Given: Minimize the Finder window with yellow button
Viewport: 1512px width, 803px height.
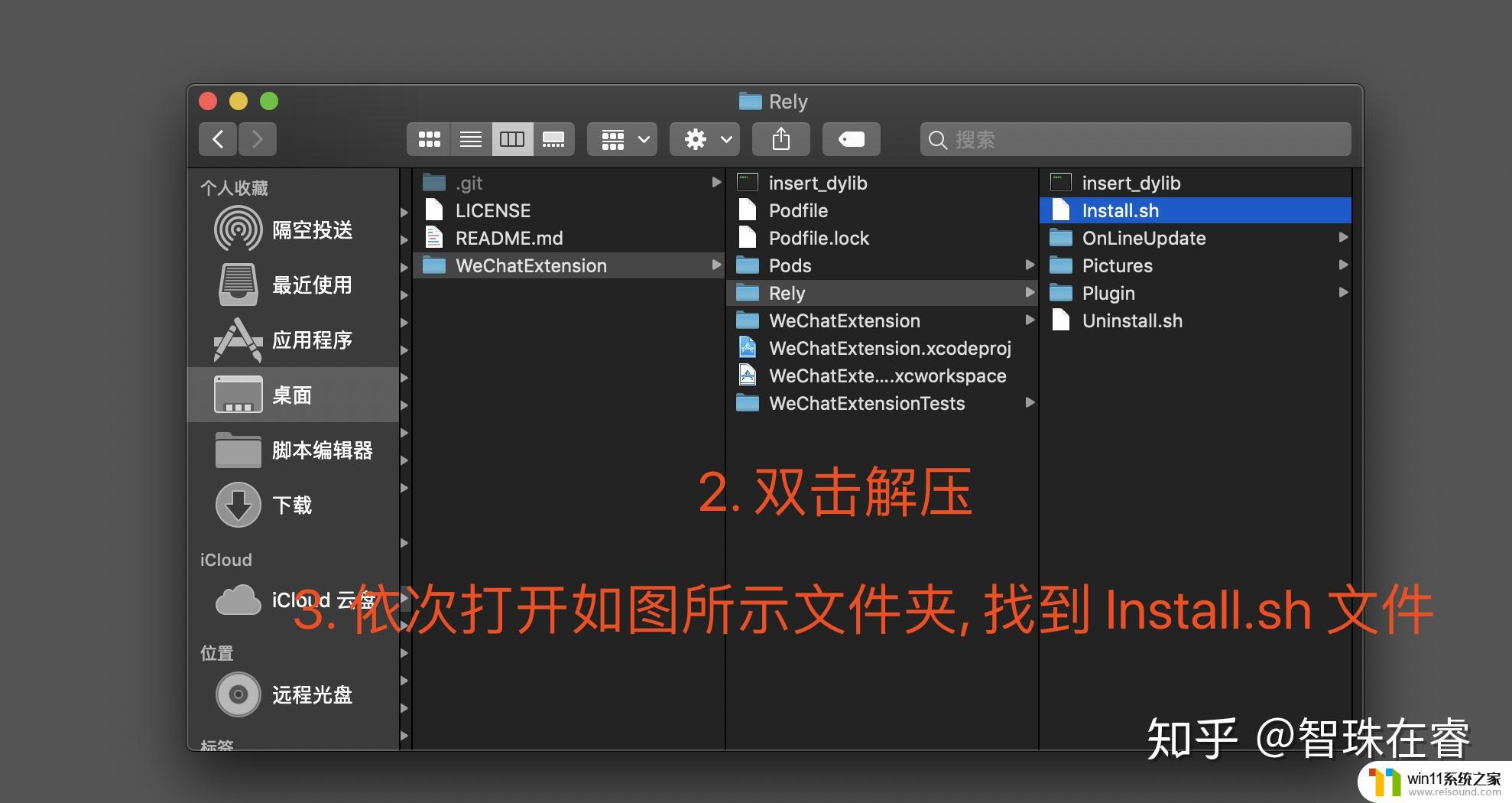Looking at the screenshot, I should pyautogui.click(x=238, y=101).
